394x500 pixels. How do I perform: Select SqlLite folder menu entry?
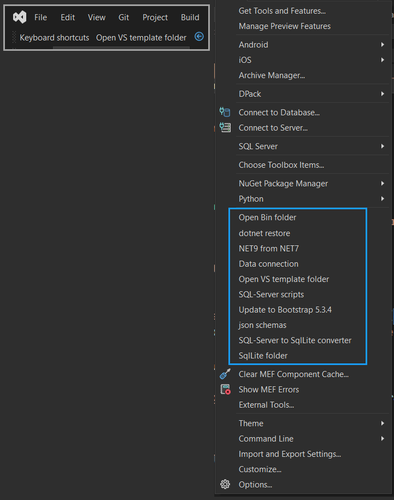click(263, 356)
